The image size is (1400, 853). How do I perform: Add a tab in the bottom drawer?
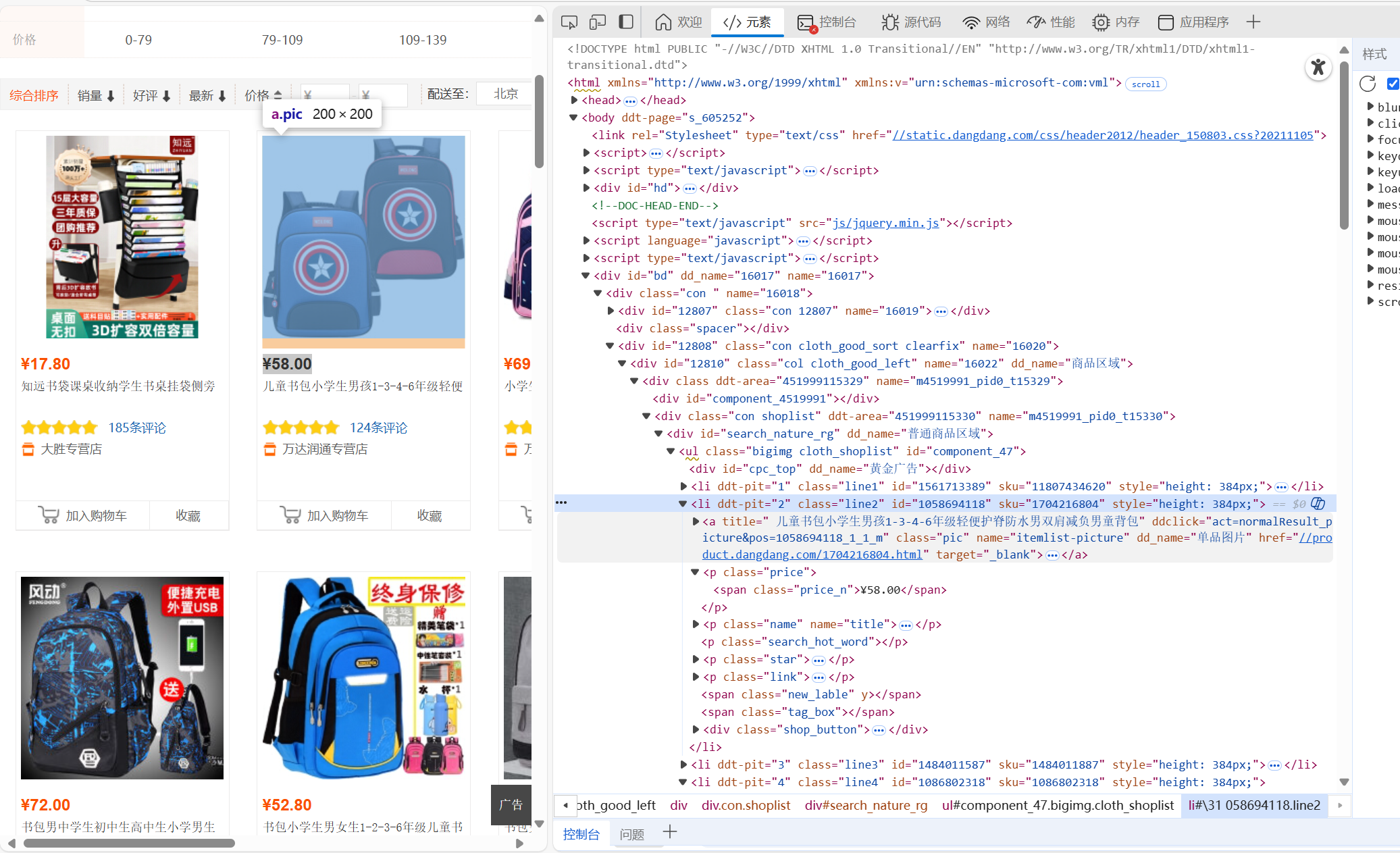click(x=670, y=833)
